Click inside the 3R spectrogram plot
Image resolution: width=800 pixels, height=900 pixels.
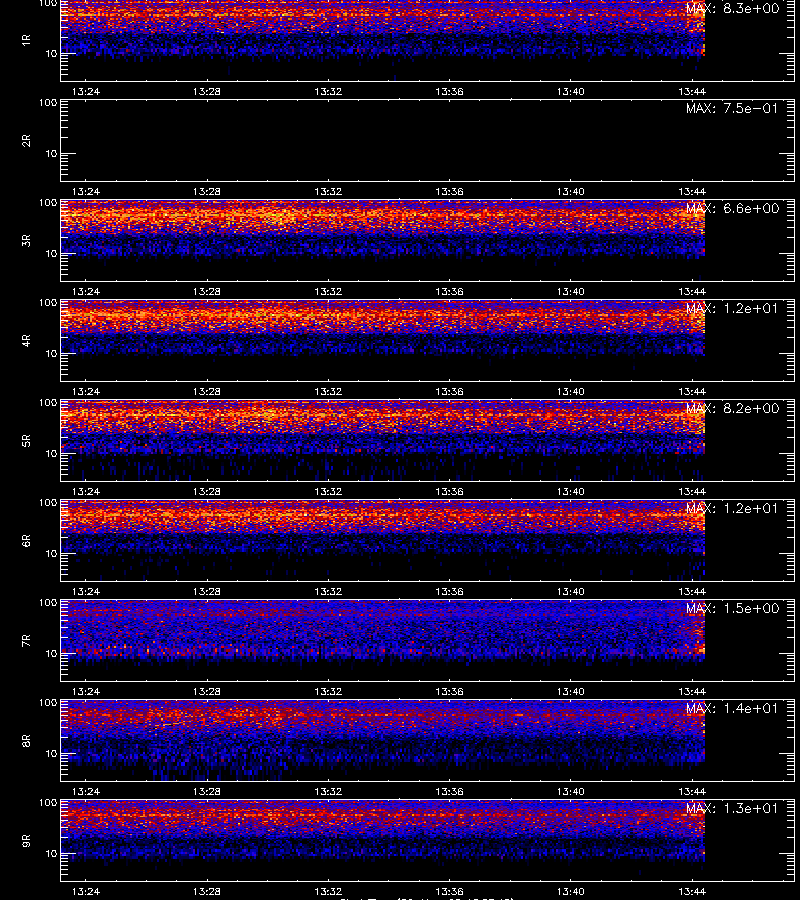pyautogui.click(x=427, y=240)
